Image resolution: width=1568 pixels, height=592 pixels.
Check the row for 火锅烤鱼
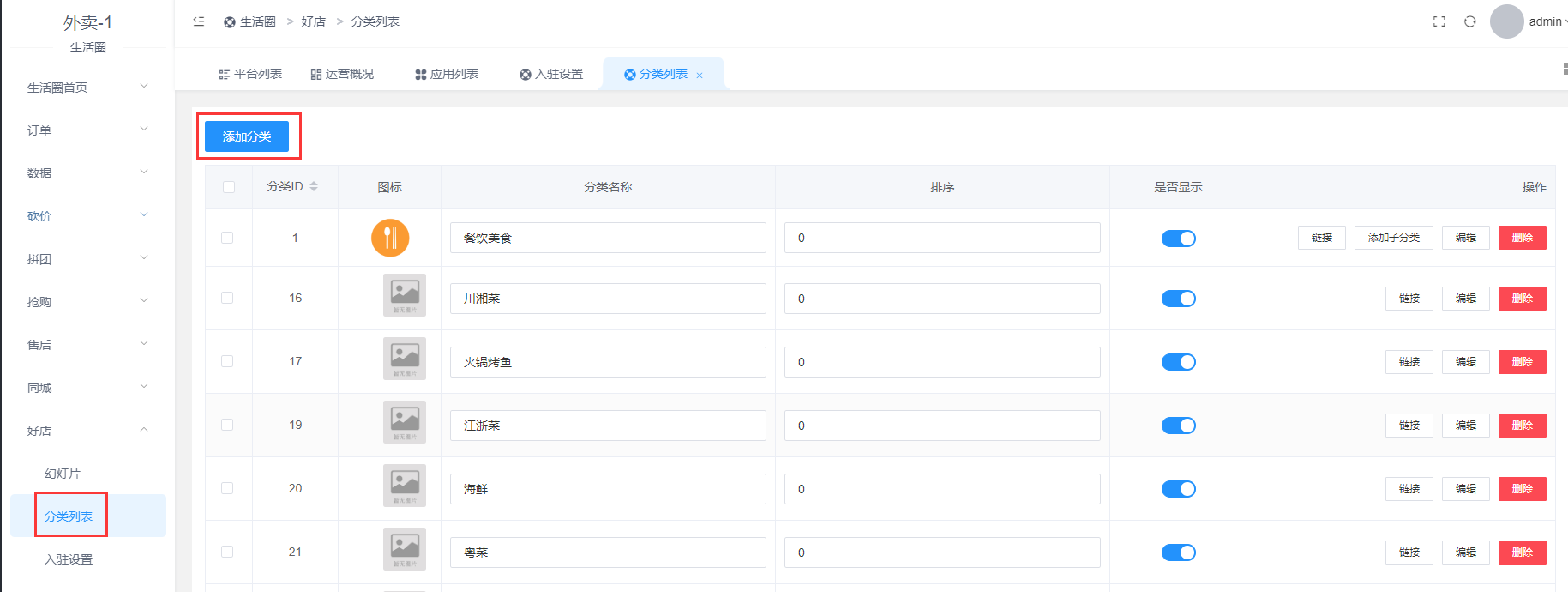(227, 361)
